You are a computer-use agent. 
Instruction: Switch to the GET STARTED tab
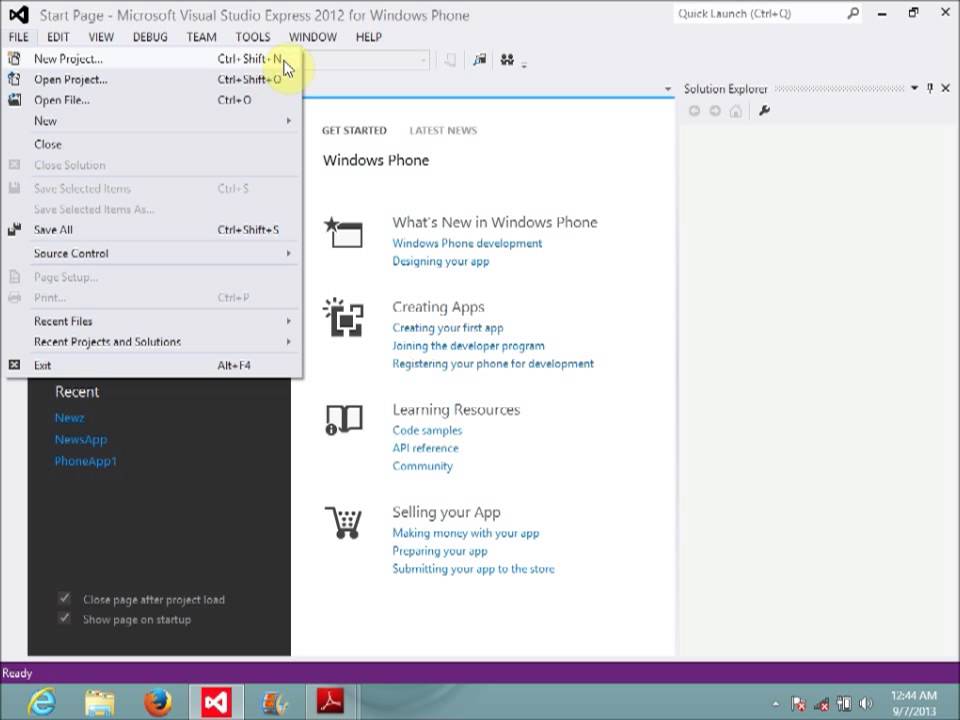click(354, 130)
